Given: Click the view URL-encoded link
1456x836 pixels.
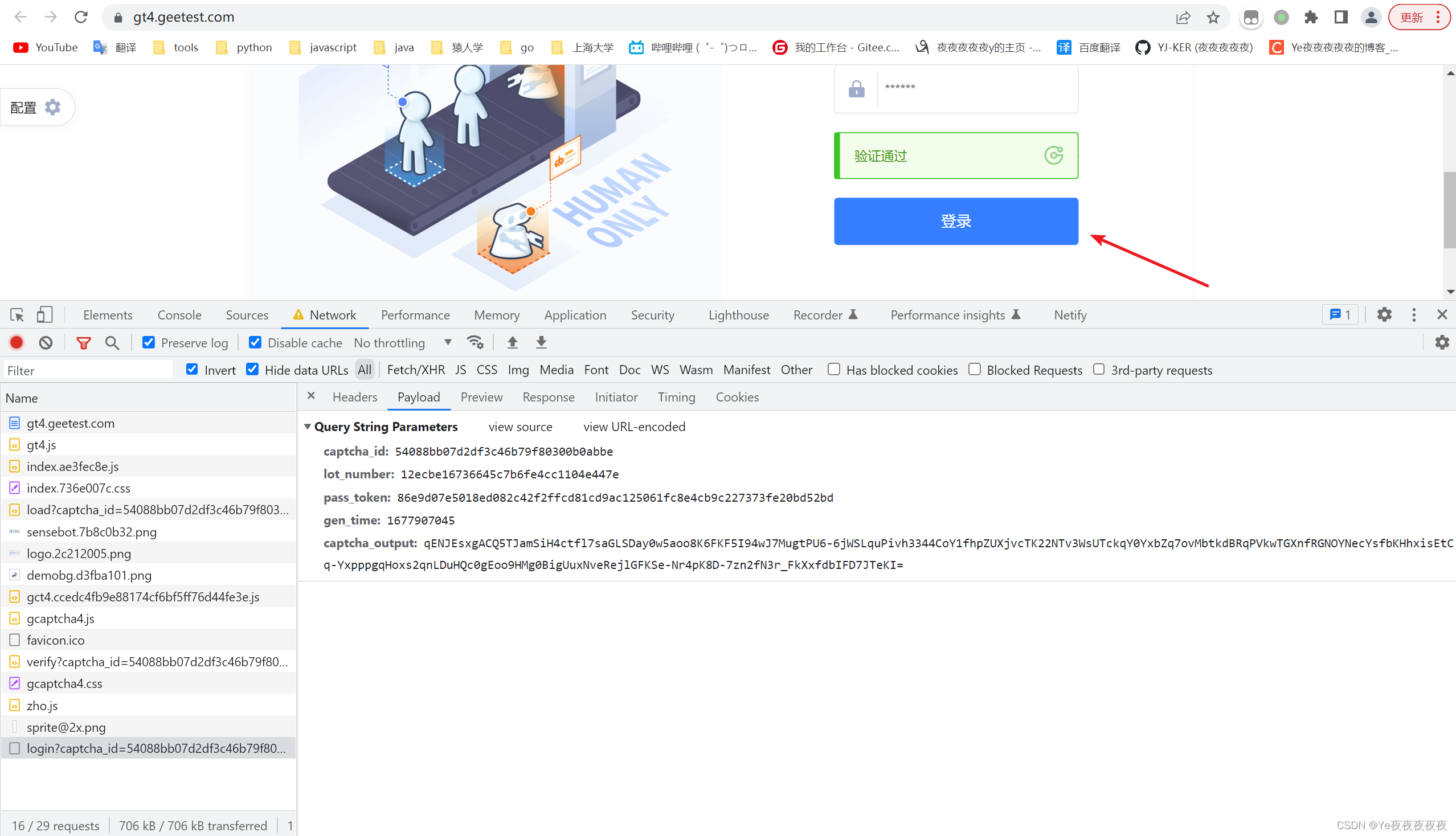Looking at the screenshot, I should (x=634, y=427).
